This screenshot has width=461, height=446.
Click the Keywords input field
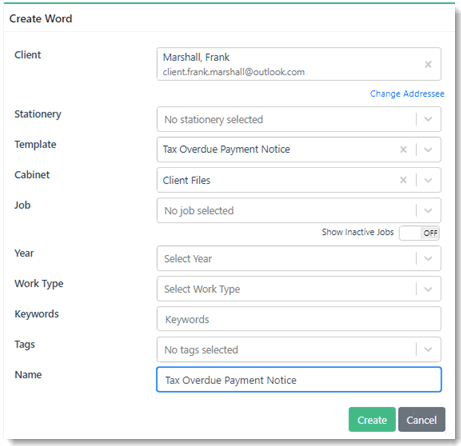299,319
